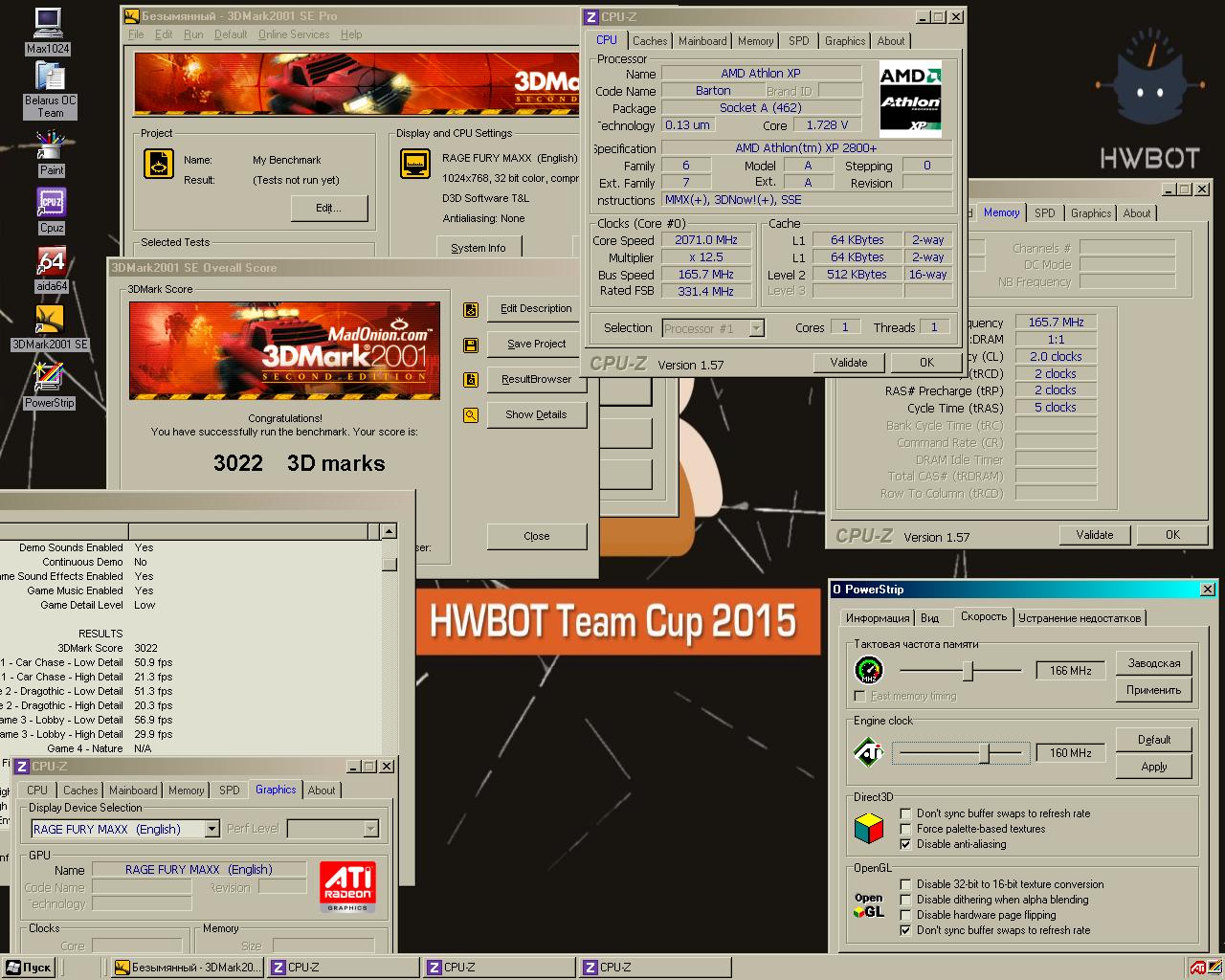
Task: Open the Belarus OC Team folder icon
Action: point(50,91)
